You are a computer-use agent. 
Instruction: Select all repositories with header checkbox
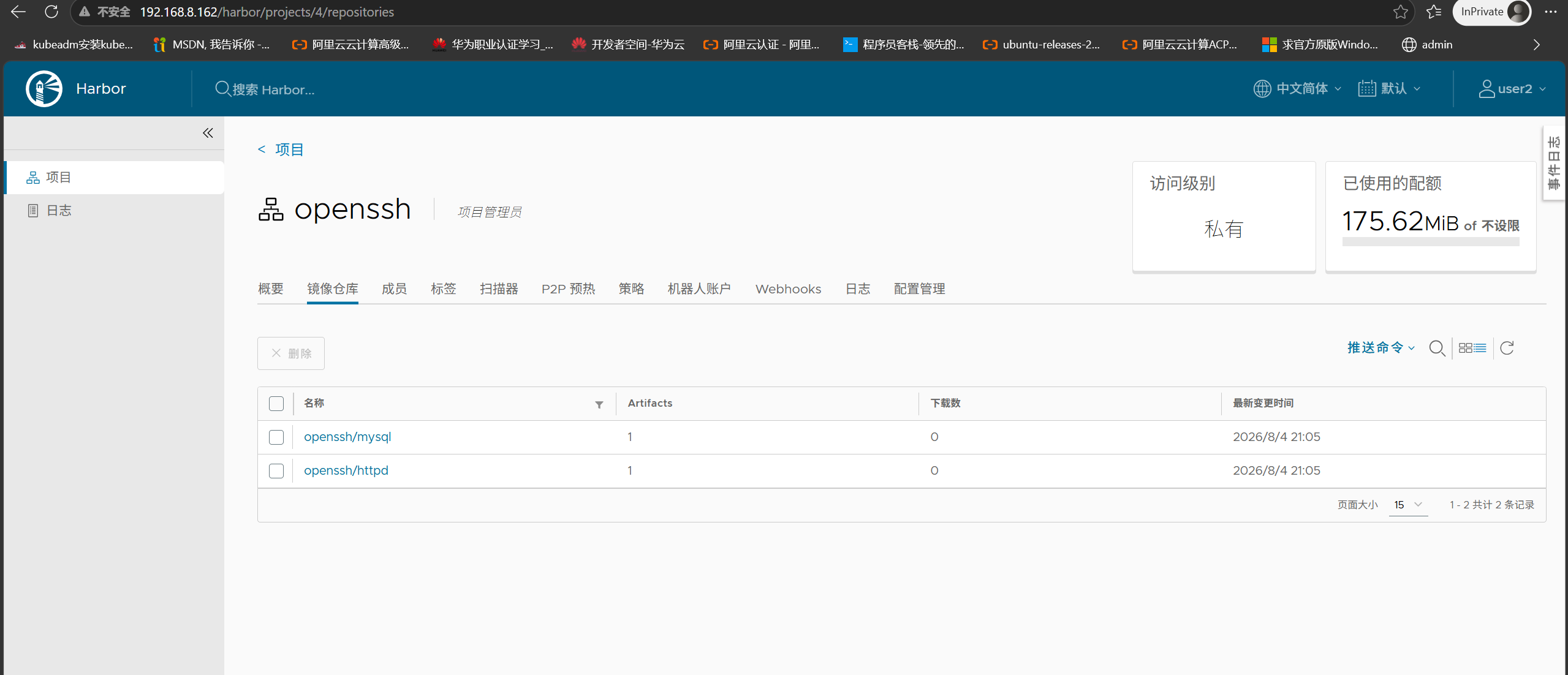click(x=276, y=404)
